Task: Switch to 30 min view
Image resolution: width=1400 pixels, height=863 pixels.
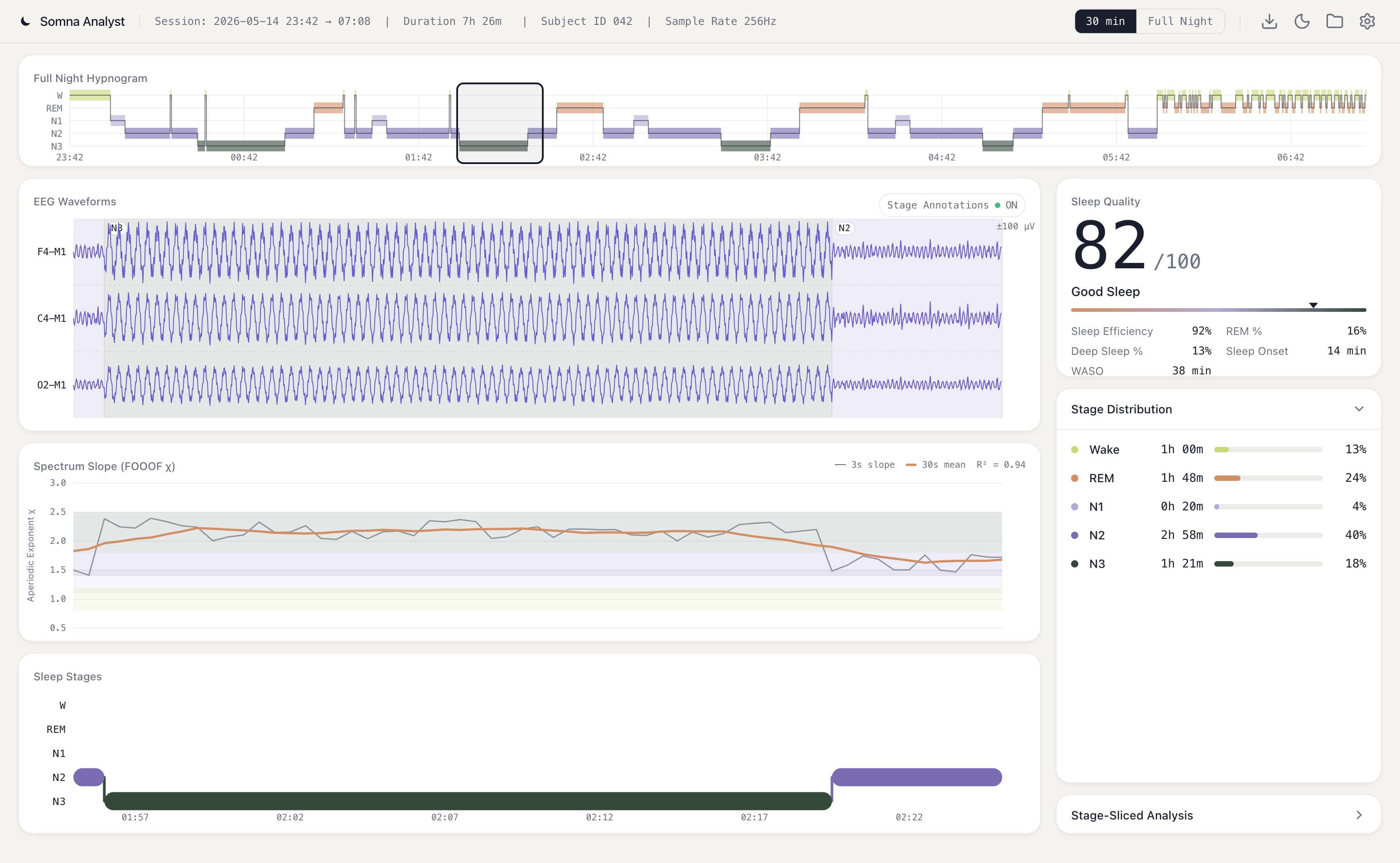Action: pyautogui.click(x=1105, y=22)
